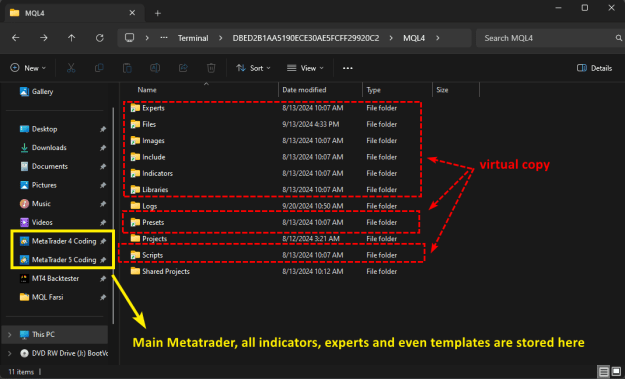Close the MQL4 tab

(x=132, y=13)
